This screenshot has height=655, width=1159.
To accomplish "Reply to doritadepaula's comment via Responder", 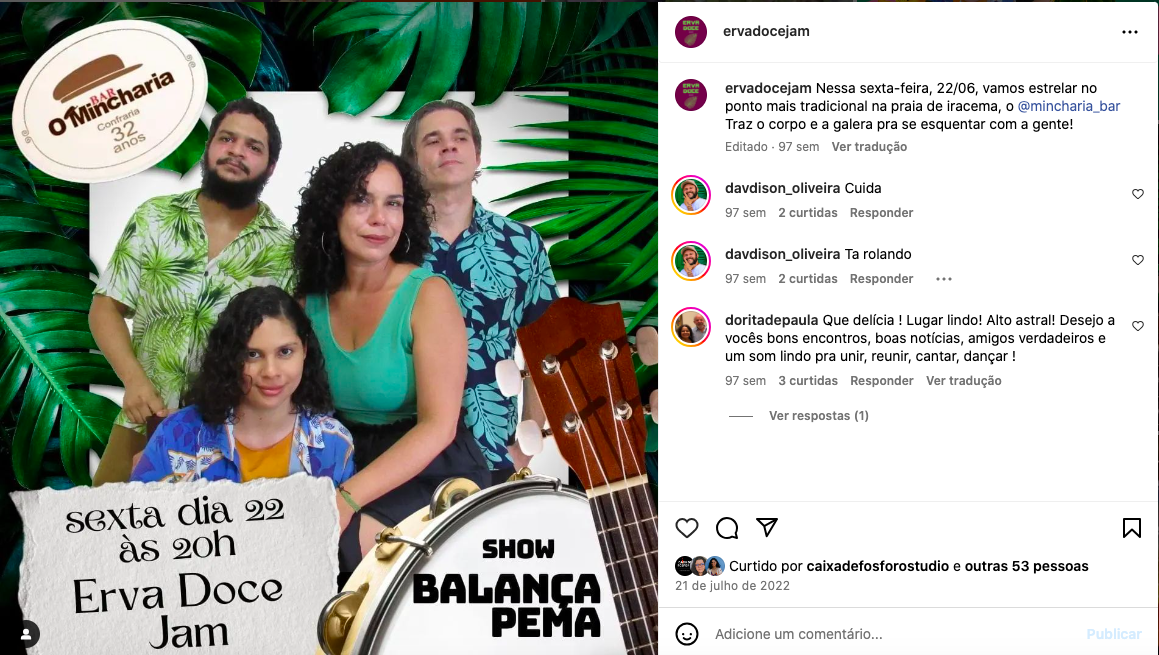I will pyautogui.click(x=881, y=381).
